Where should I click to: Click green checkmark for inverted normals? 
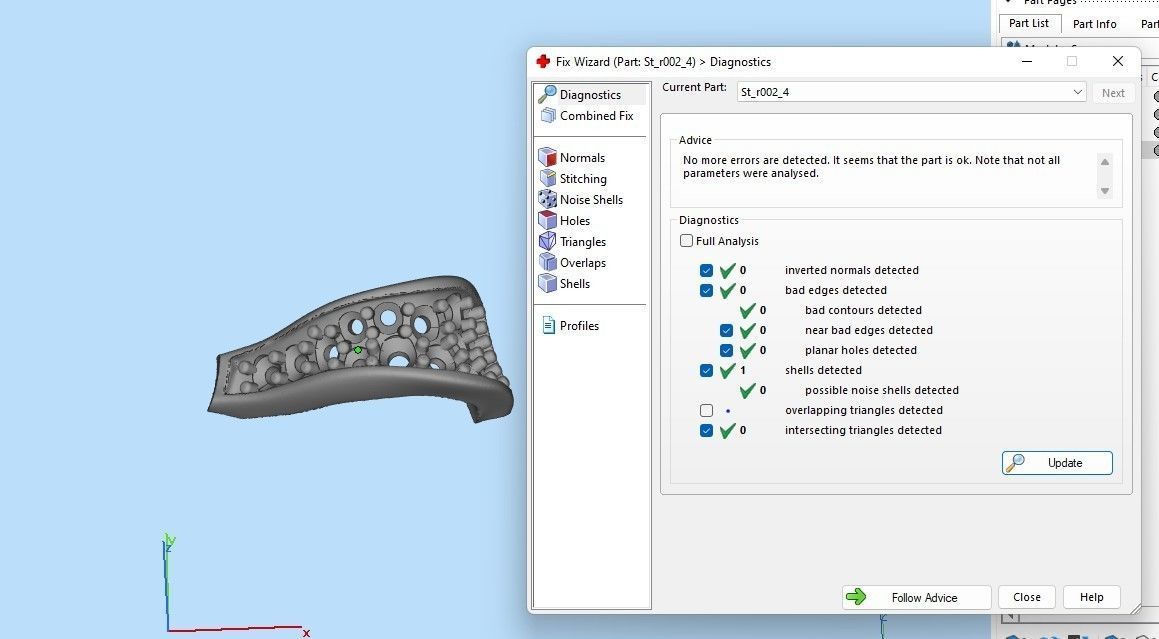click(727, 270)
